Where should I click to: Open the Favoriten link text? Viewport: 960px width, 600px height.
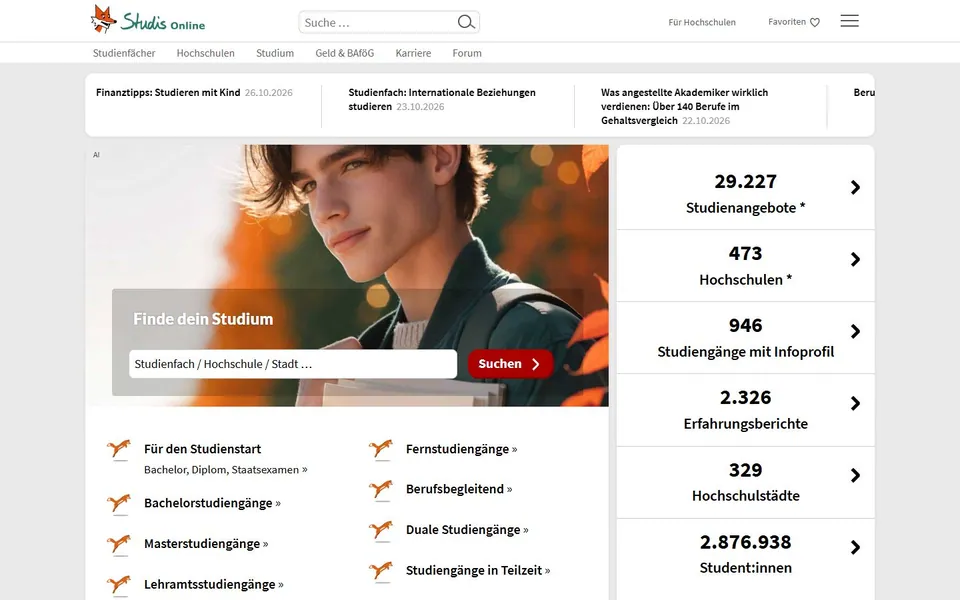point(787,22)
